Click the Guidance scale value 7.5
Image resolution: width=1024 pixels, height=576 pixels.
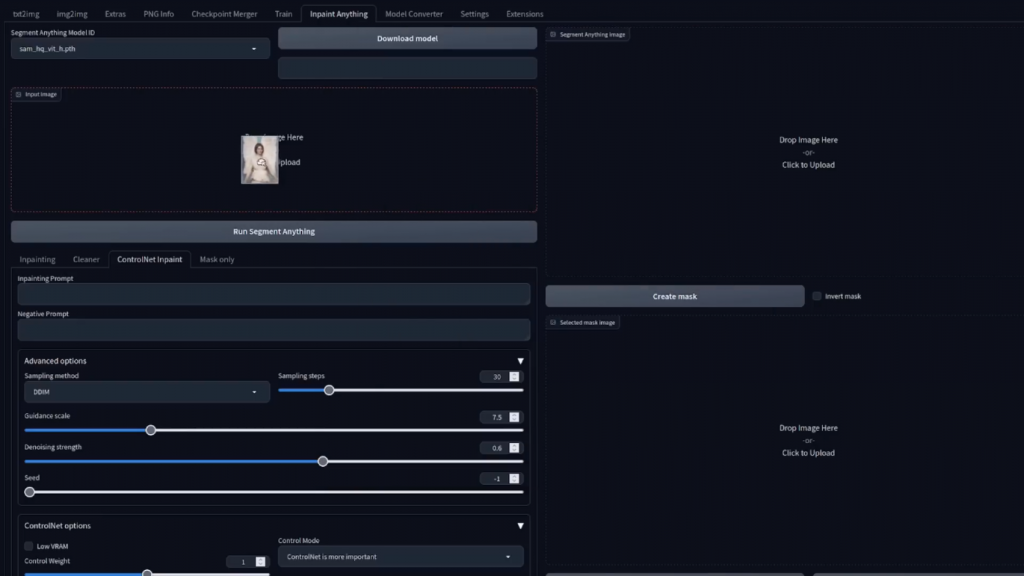pyautogui.click(x=495, y=417)
